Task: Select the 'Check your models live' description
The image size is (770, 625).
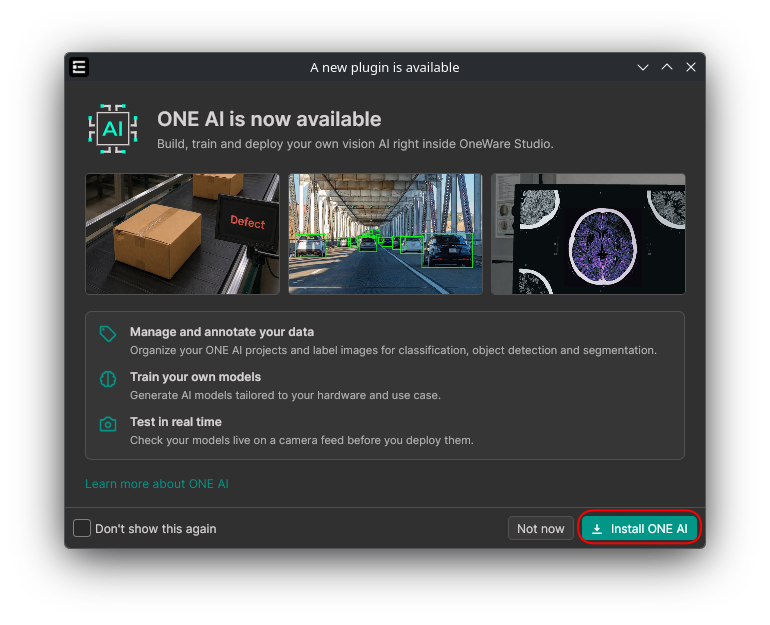Action: point(302,440)
